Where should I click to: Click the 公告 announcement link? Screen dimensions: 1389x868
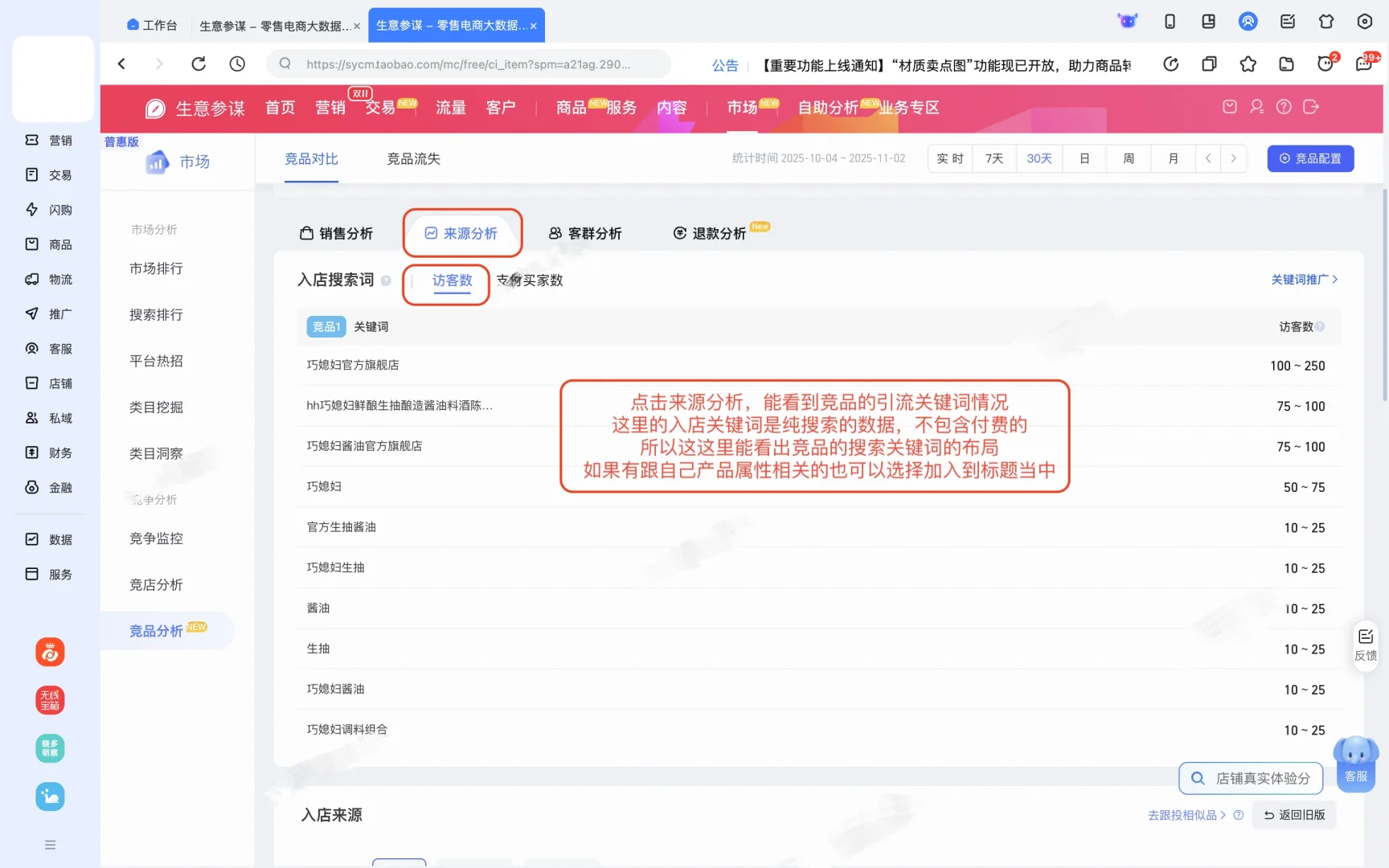(x=725, y=65)
